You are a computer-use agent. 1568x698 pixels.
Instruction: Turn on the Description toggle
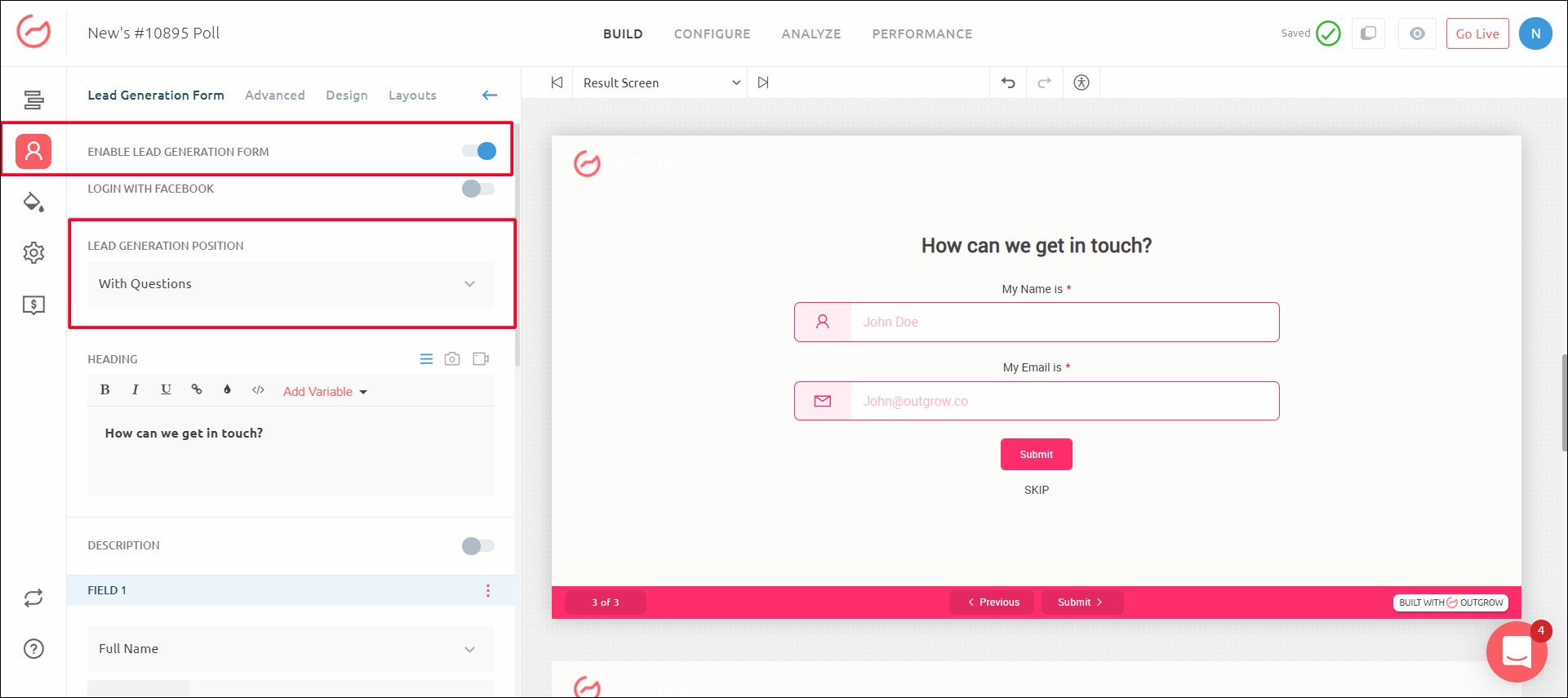point(478,546)
